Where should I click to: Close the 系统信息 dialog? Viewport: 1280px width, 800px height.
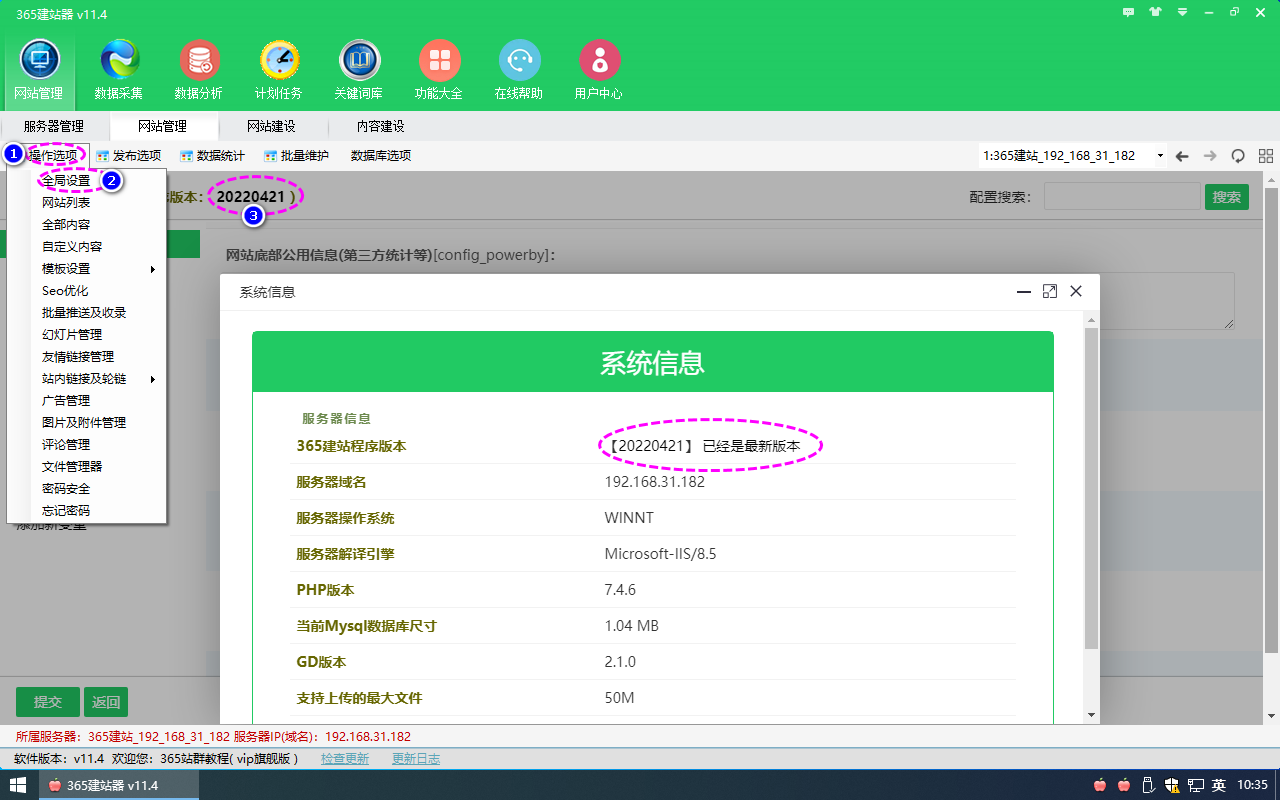click(x=1076, y=291)
